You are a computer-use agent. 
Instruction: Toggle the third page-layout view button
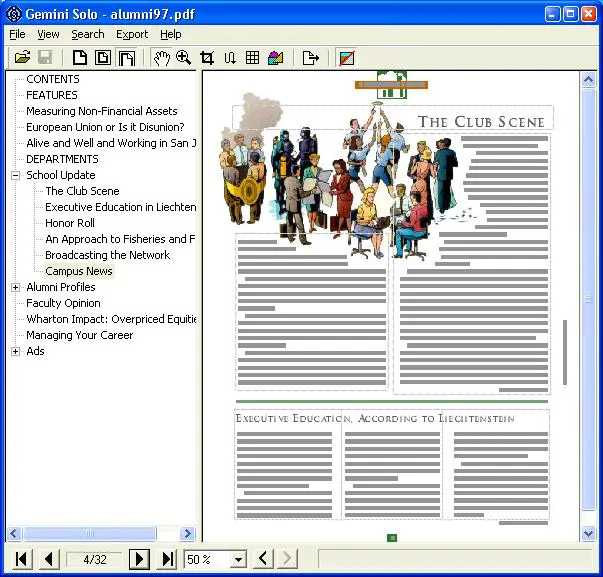click(x=127, y=58)
